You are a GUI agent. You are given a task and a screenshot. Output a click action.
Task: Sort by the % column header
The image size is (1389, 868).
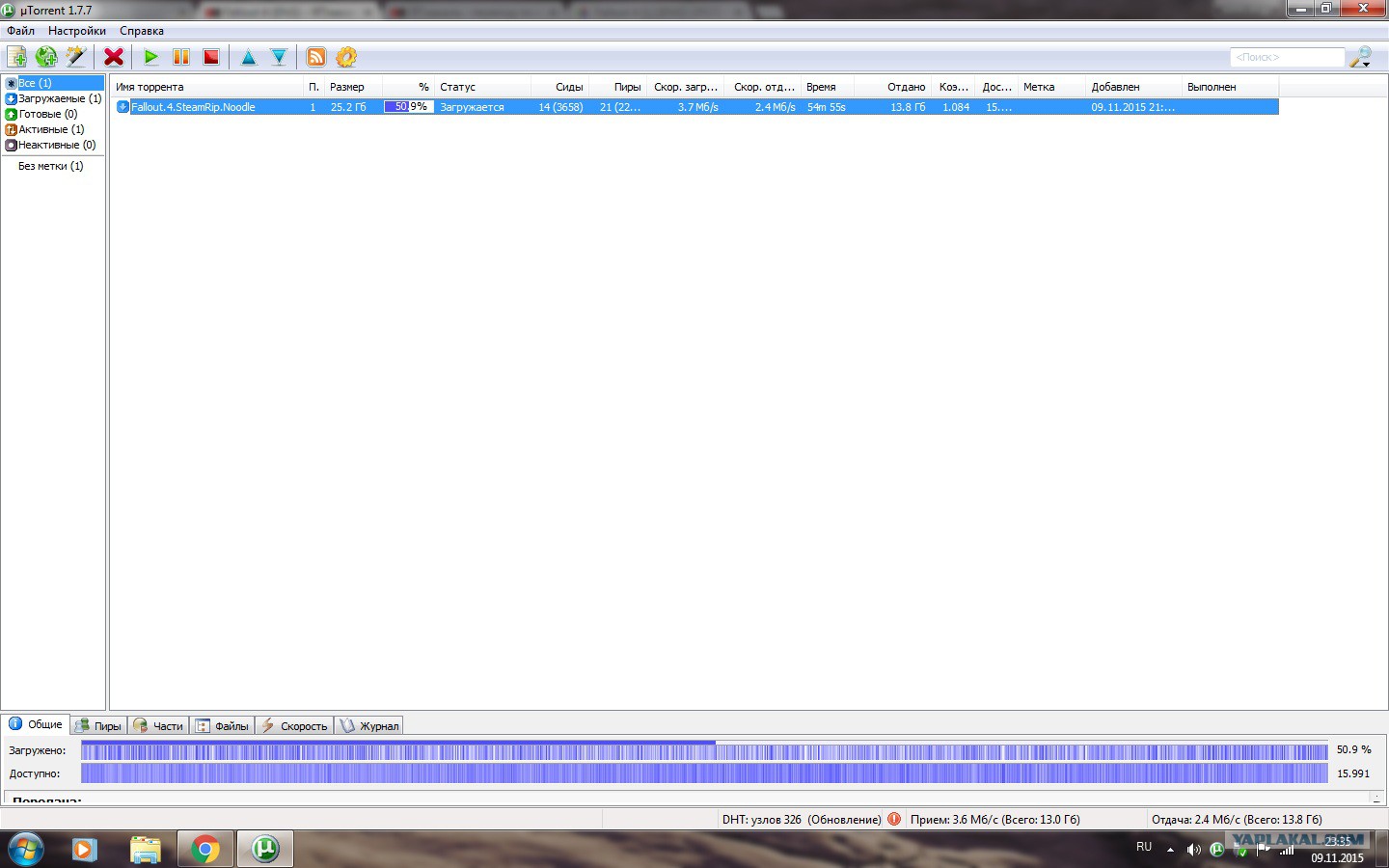point(408,87)
